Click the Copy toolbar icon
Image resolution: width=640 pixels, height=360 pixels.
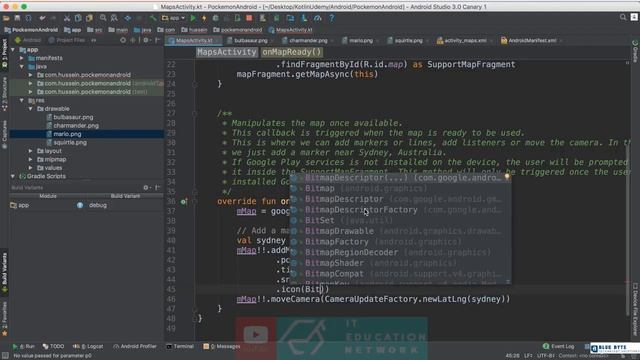point(78,18)
